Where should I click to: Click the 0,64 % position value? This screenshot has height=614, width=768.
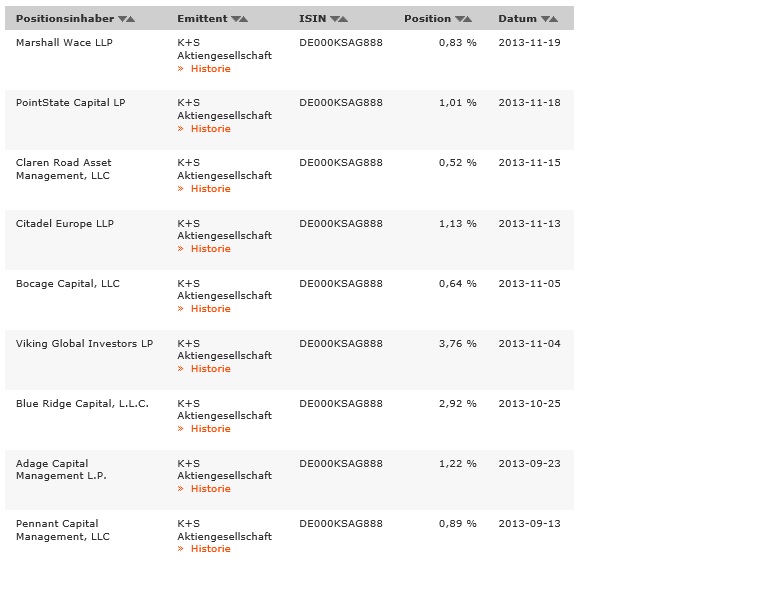click(457, 283)
